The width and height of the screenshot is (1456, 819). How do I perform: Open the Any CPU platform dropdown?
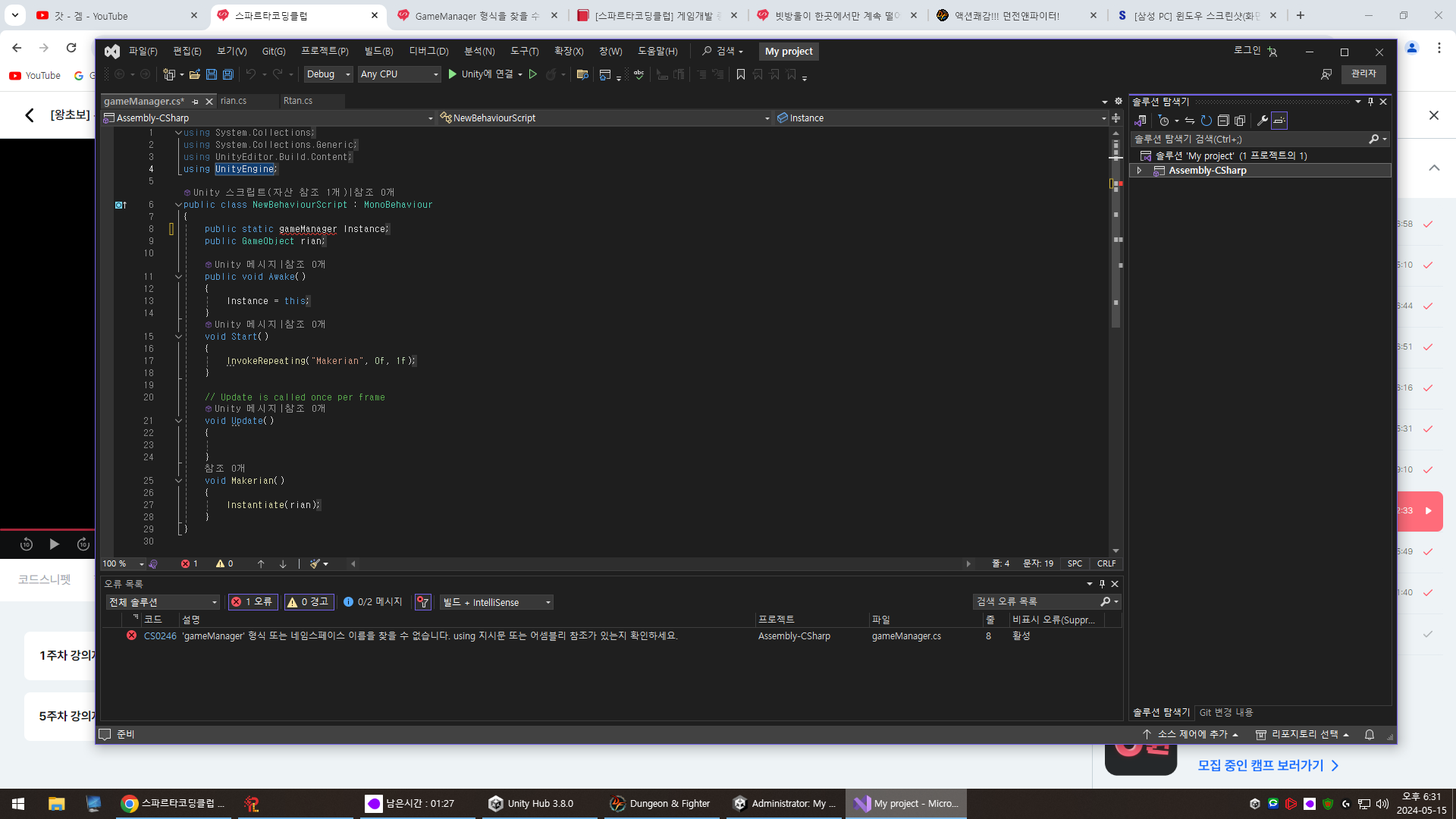[x=399, y=74]
